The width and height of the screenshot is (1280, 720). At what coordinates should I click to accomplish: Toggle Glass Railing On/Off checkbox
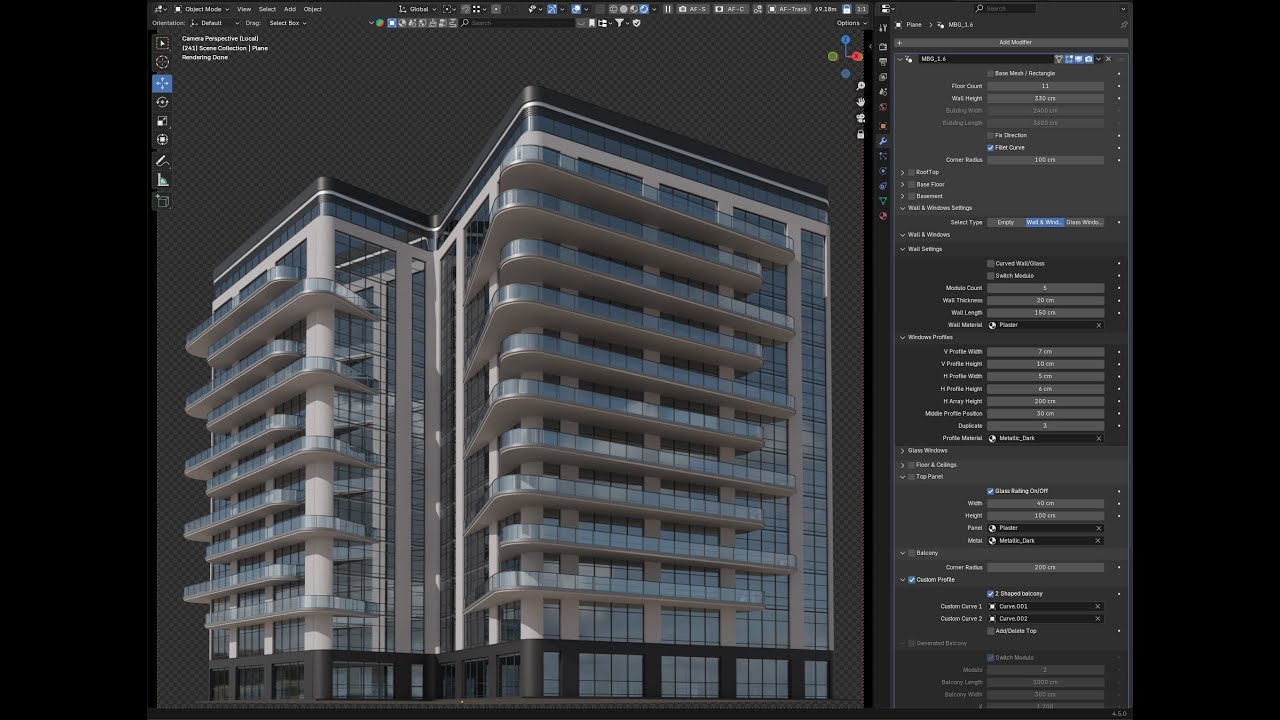point(991,491)
